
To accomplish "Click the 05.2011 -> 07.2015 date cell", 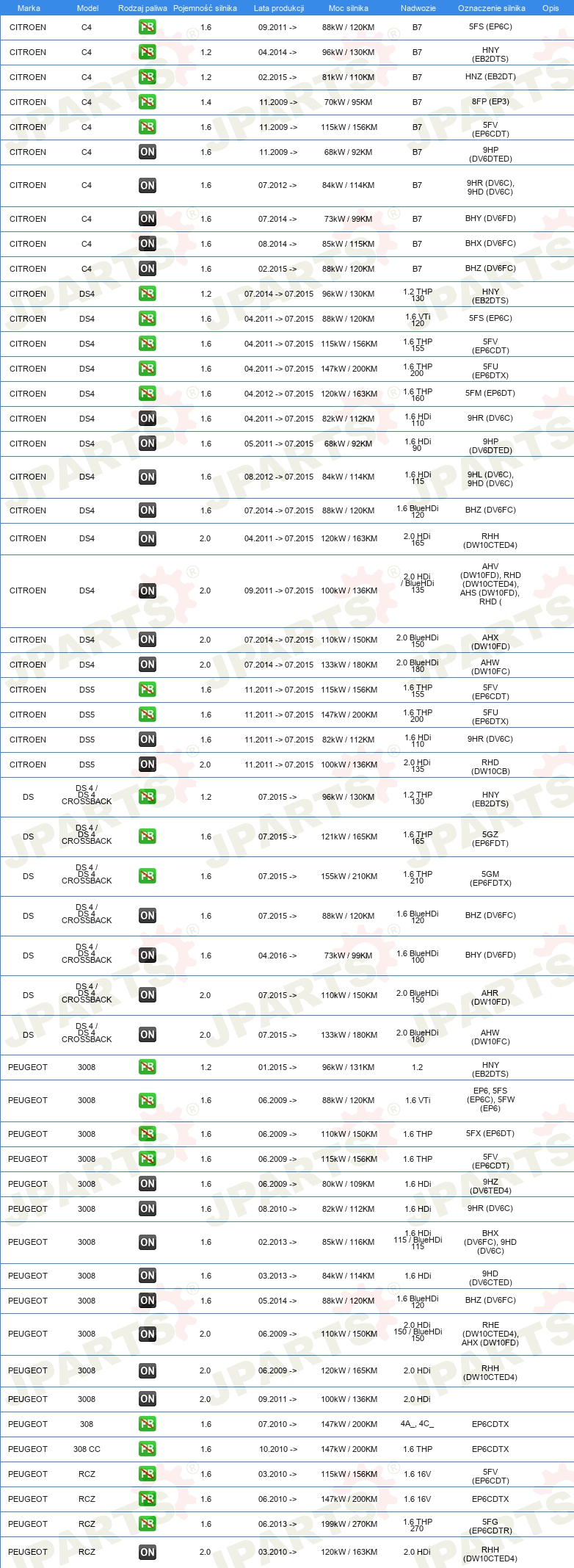I will point(279,444).
